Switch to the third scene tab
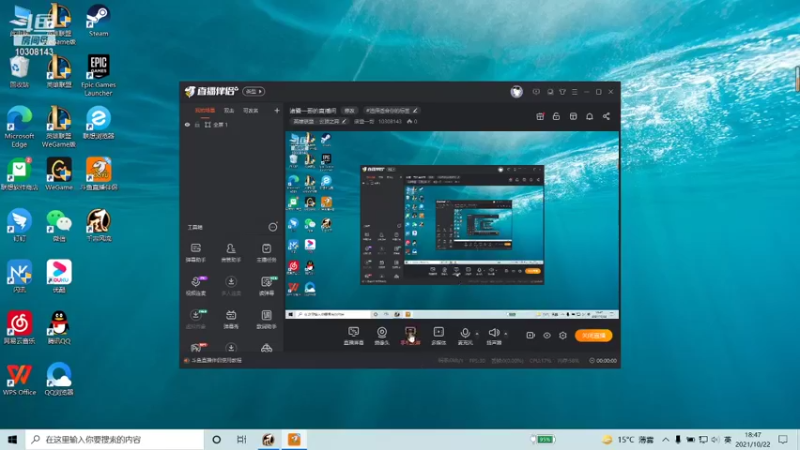The image size is (800, 450). 251,110
